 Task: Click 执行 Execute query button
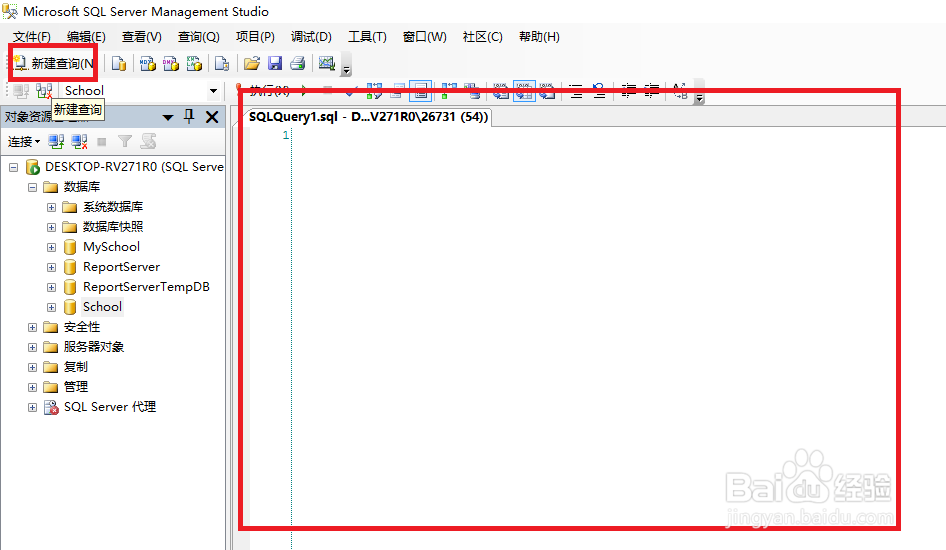tap(264, 91)
